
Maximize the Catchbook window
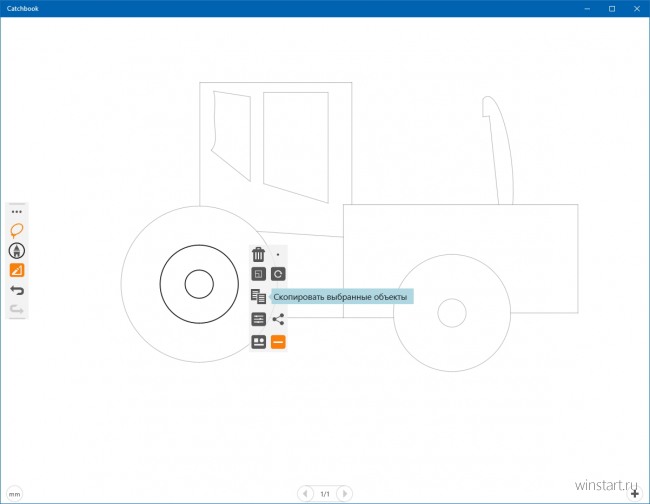pyautogui.click(x=612, y=8)
